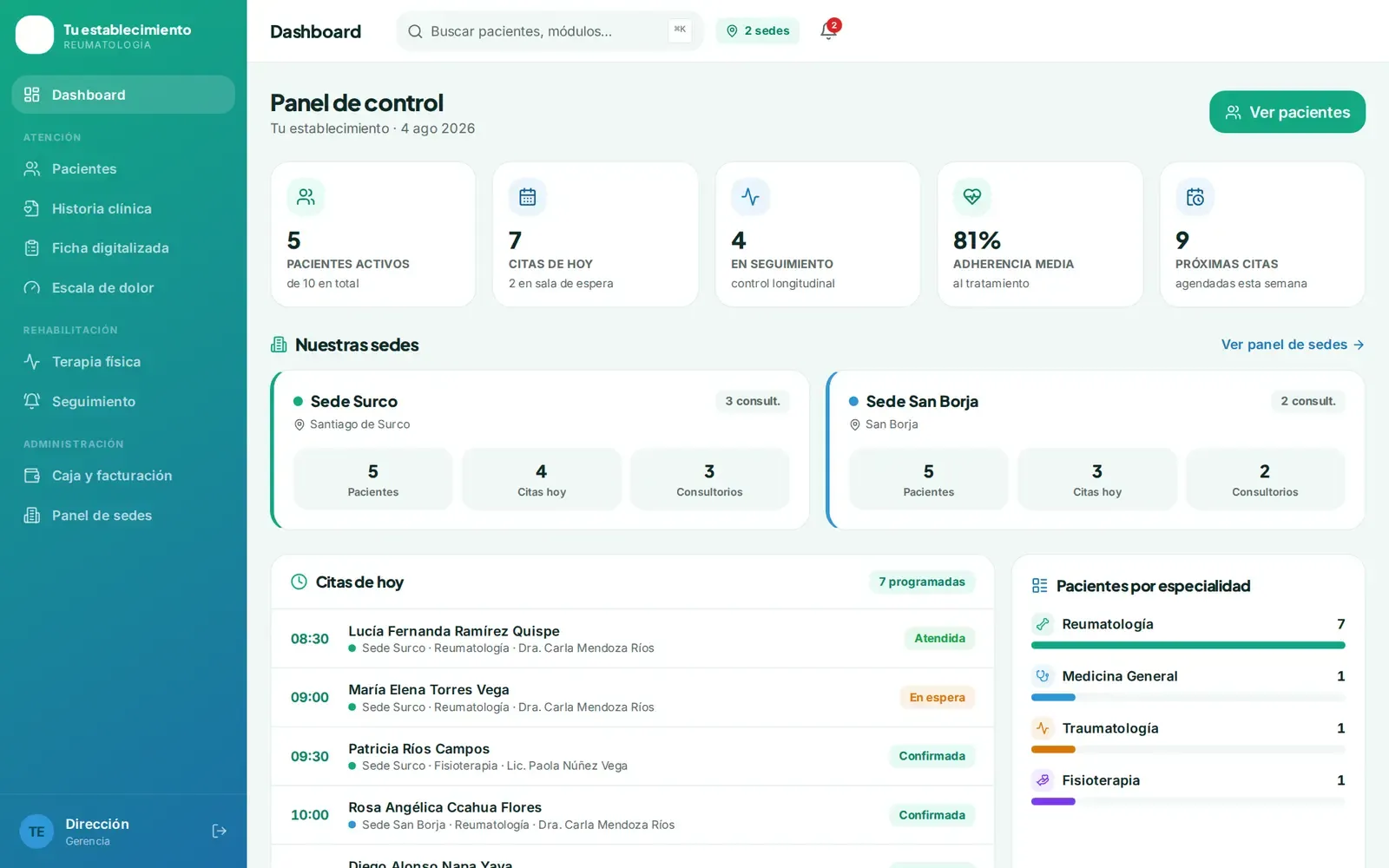Screen dimensions: 1389x868
Task: Click the Reumatología progress bar
Action: click(x=1188, y=645)
